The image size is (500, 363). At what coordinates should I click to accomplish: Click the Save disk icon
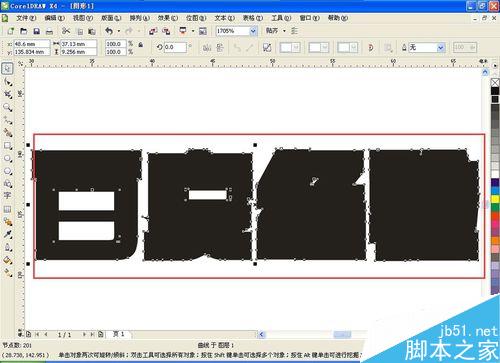pyautogui.click(x=37, y=31)
